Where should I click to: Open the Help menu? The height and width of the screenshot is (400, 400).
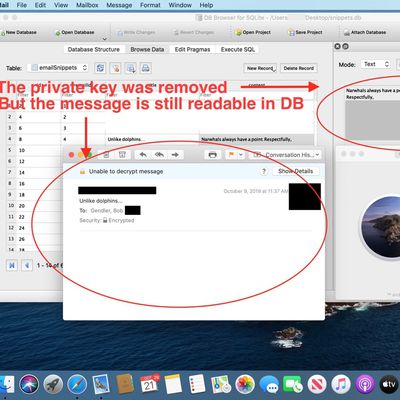click(x=206, y=5)
